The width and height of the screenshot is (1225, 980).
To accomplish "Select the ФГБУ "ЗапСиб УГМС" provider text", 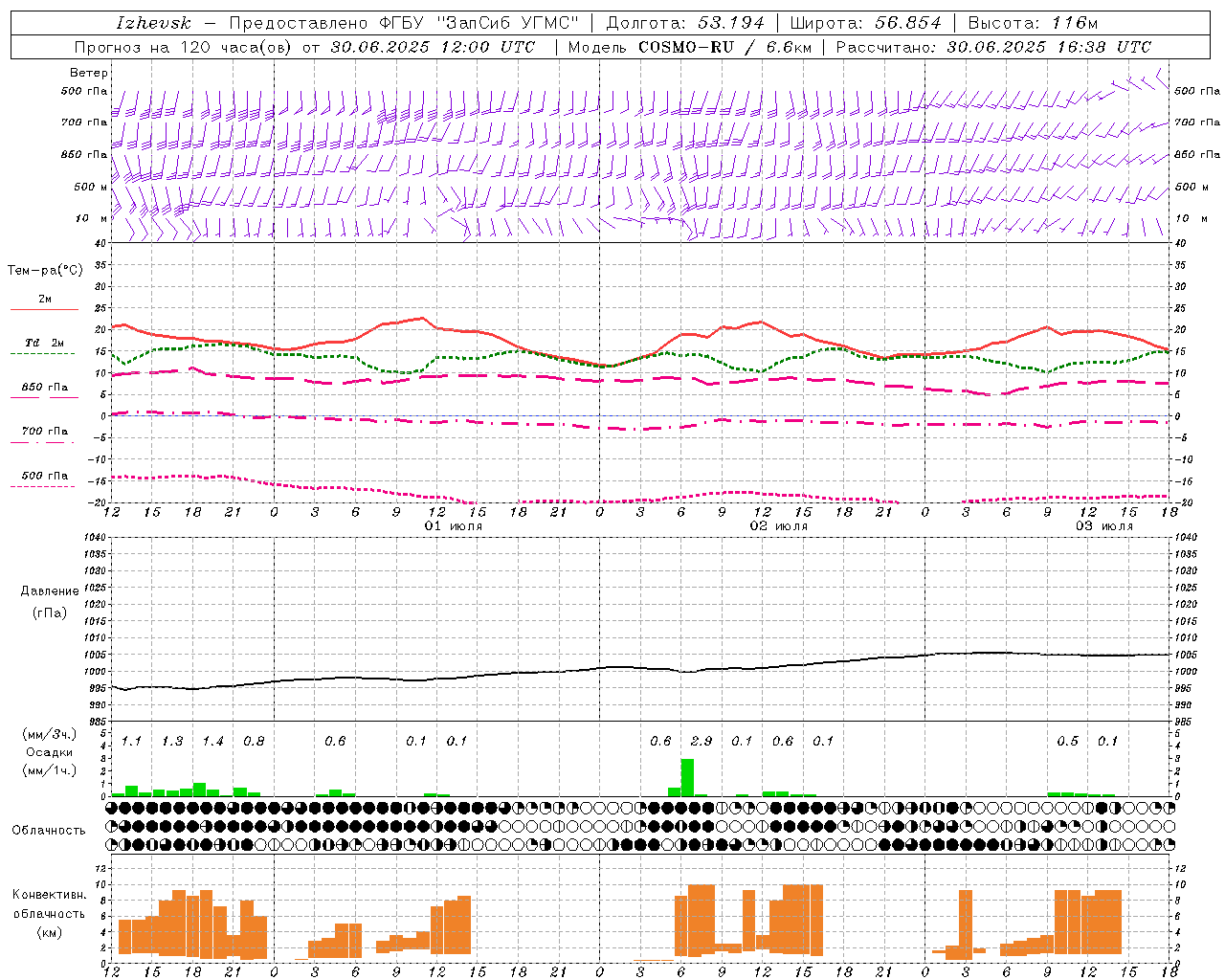I will tap(479, 23).
